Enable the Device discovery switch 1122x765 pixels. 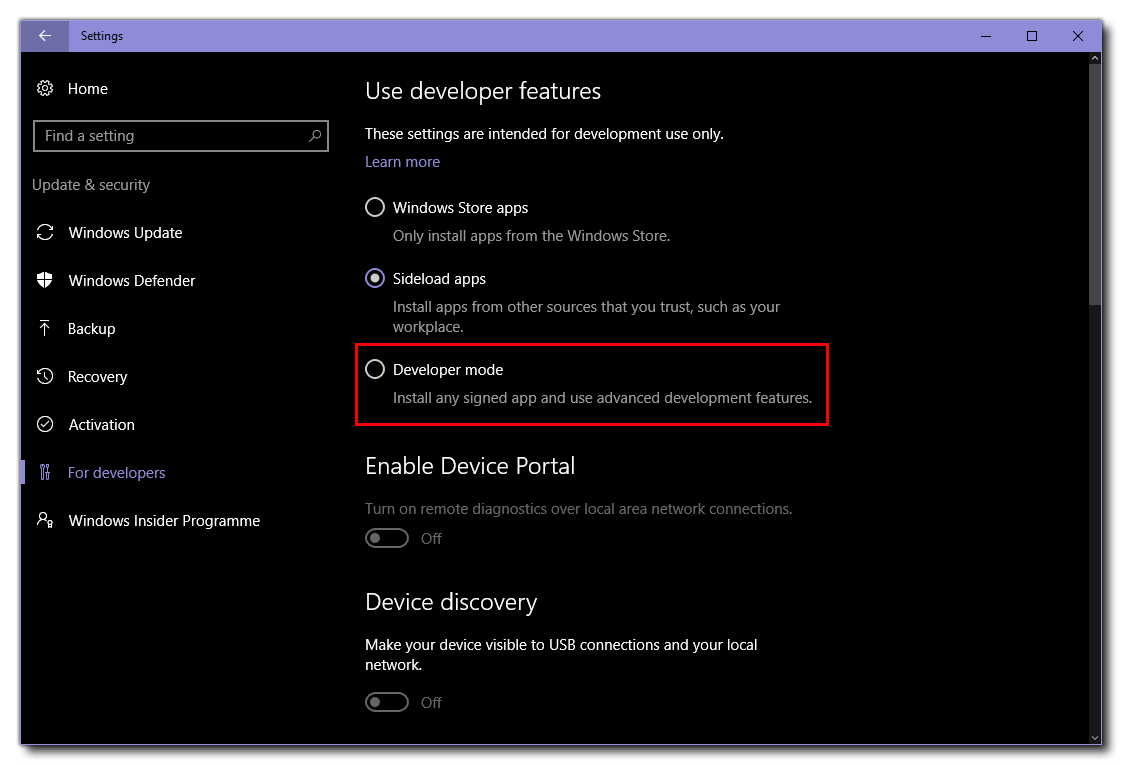[387, 701]
